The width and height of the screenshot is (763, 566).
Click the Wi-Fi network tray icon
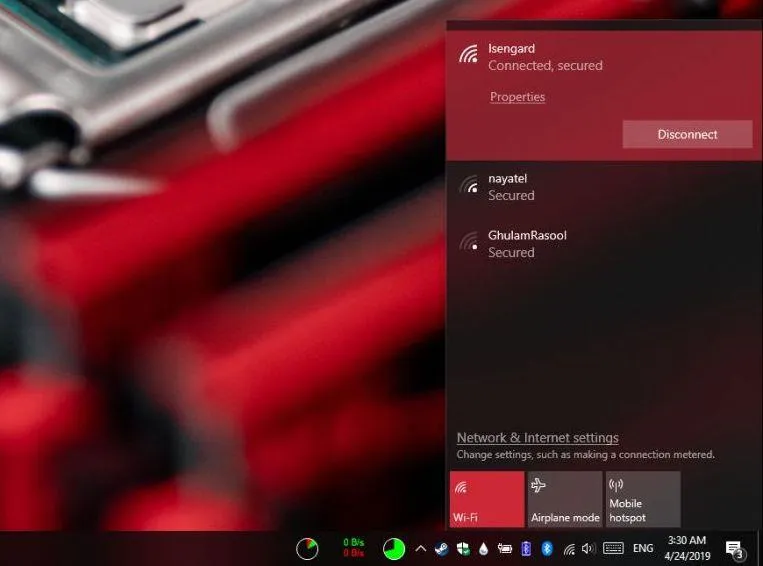point(569,548)
